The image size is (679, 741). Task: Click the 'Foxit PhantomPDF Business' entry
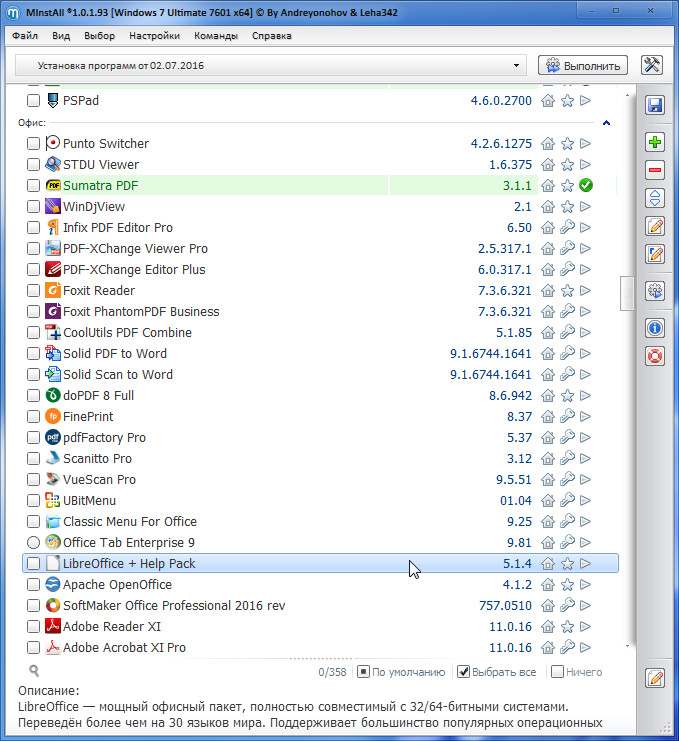click(320, 311)
